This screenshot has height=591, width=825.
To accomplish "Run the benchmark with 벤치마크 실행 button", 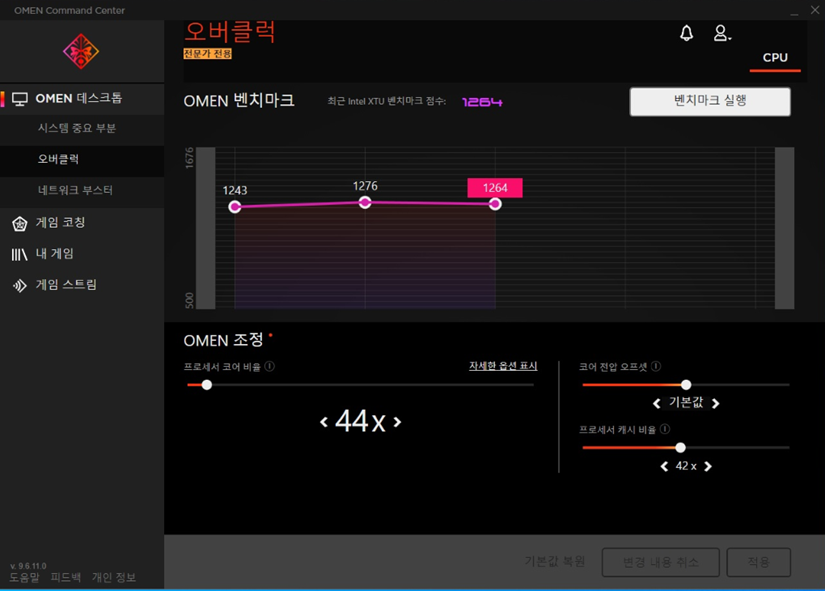I will (710, 101).
